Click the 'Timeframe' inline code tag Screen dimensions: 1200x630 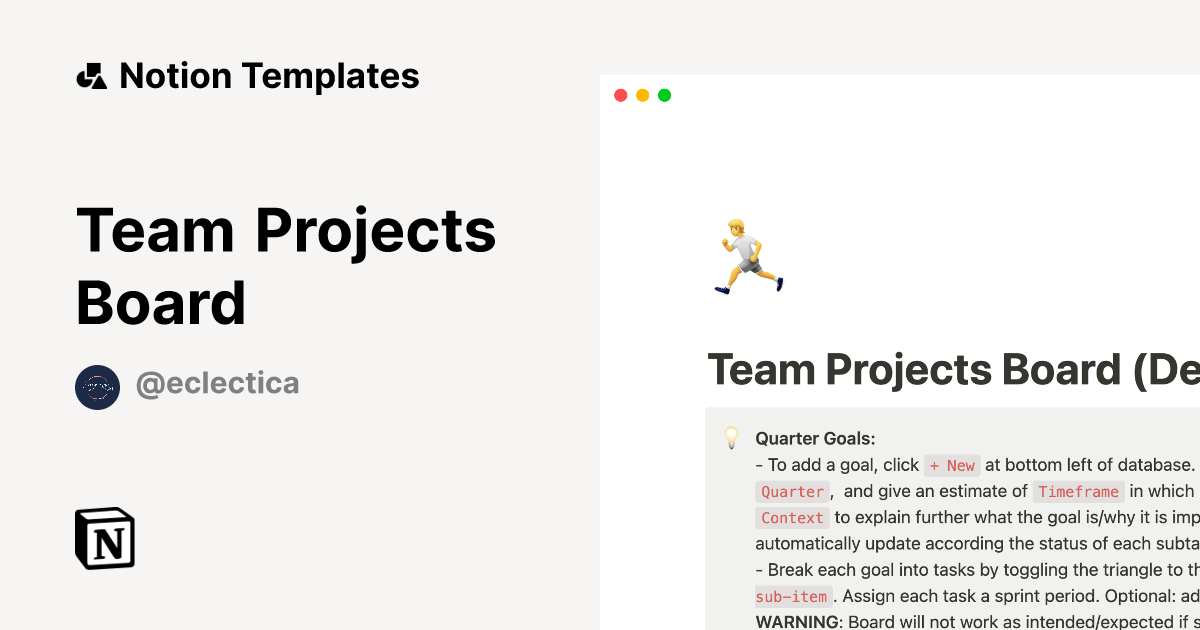tap(1078, 491)
